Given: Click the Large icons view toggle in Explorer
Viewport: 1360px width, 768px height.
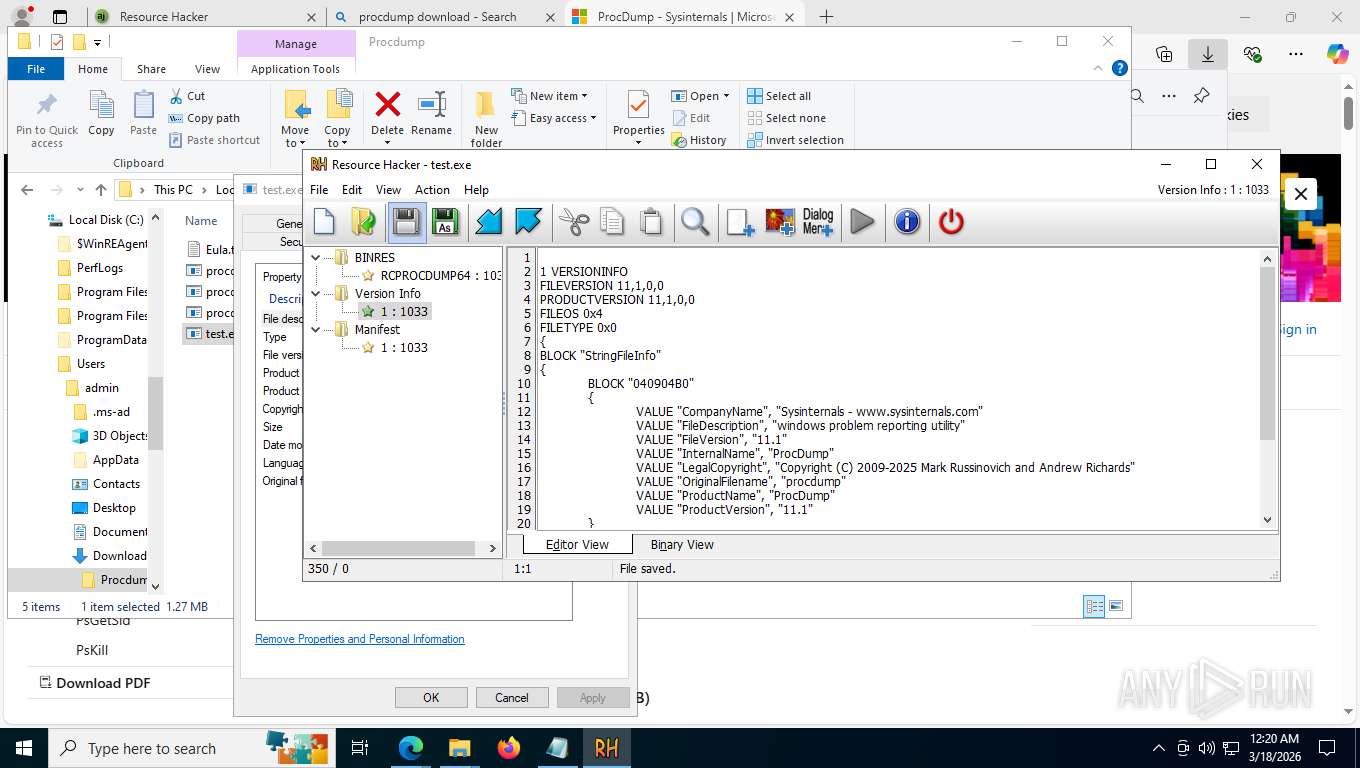Looking at the screenshot, I should [1116, 606].
